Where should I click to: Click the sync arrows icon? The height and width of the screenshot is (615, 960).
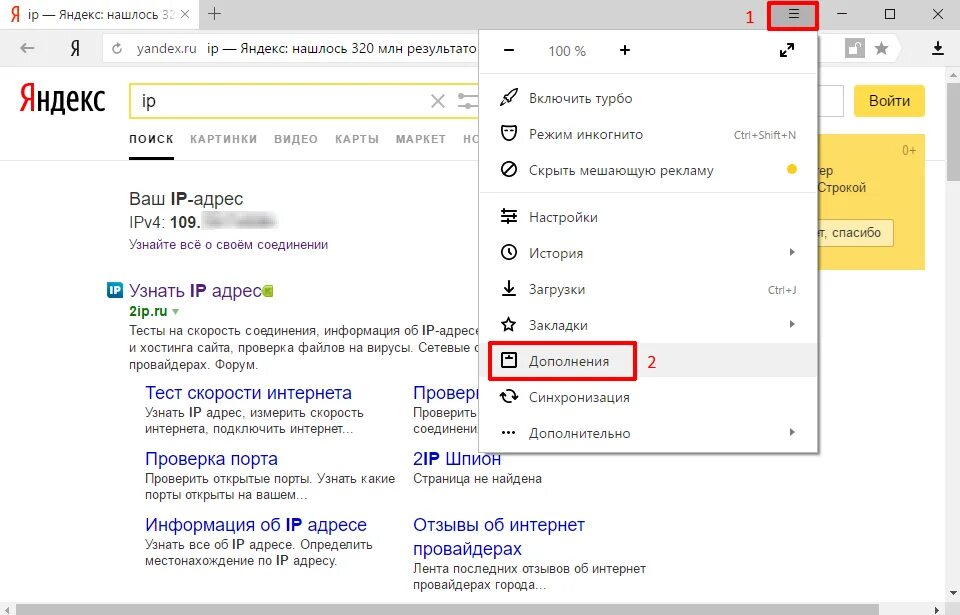(x=509, y=396)
